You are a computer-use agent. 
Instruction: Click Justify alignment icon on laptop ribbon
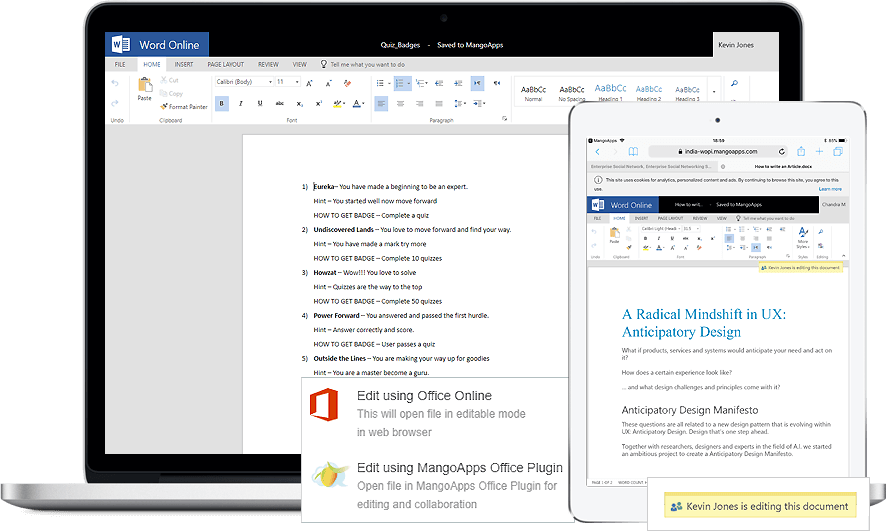click(x=439, y=103)
